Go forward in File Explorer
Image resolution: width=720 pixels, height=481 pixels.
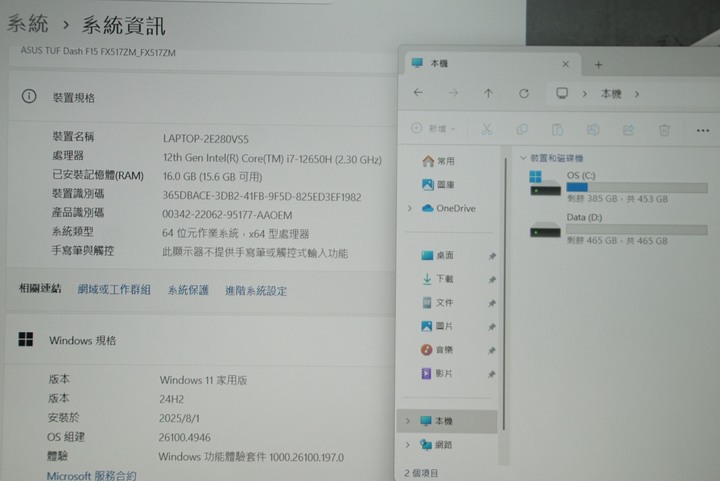click(x=453, y=93)
